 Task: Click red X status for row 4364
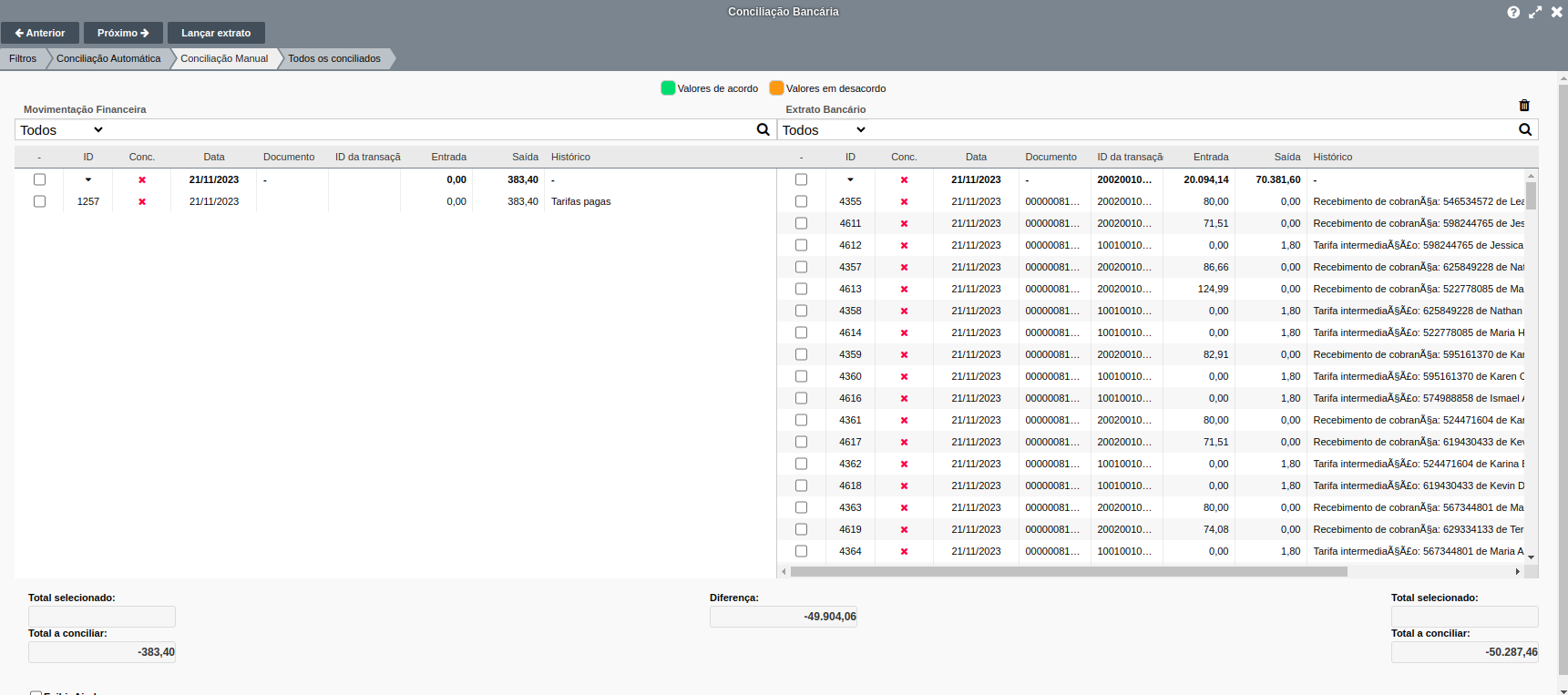(904, 551)
